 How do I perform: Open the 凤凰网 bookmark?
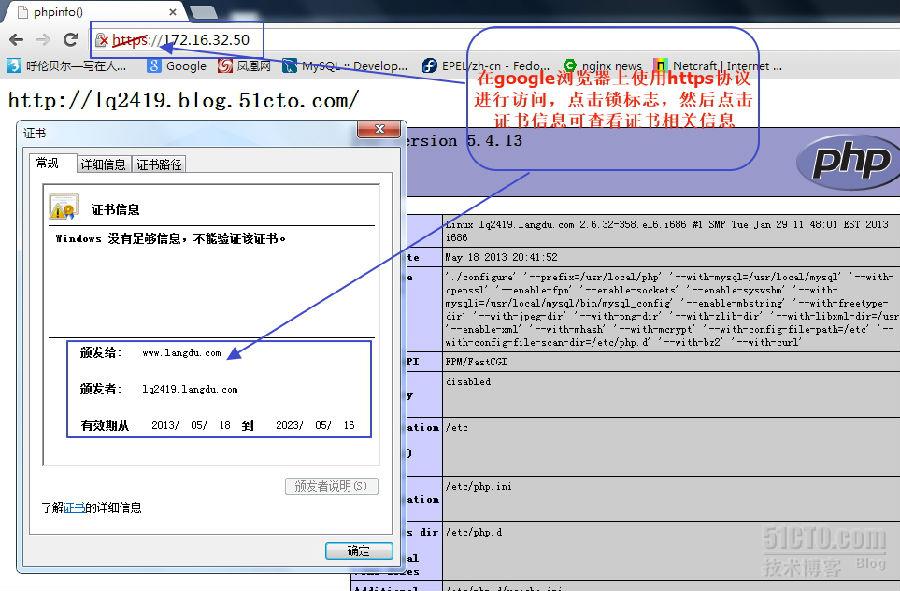point(244,66)
